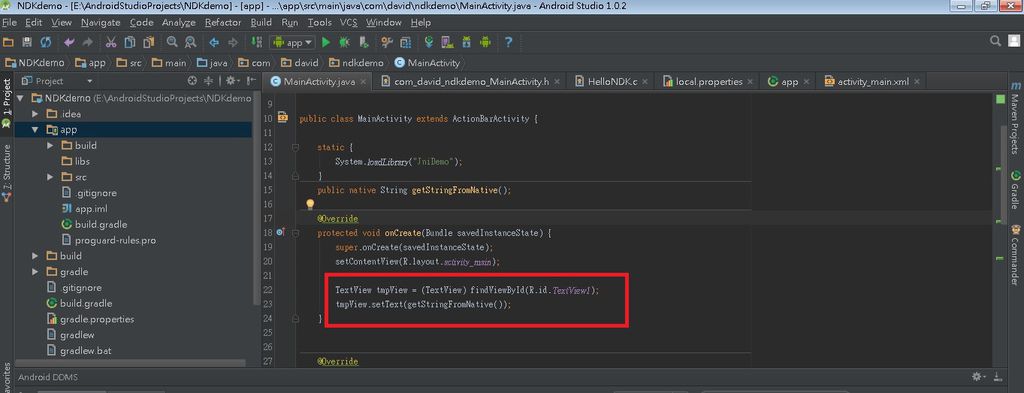Collapse the NDKdemo root tree node
Image resolution: width=1024 pixels, height=393 pixels.
coord(21,98)
